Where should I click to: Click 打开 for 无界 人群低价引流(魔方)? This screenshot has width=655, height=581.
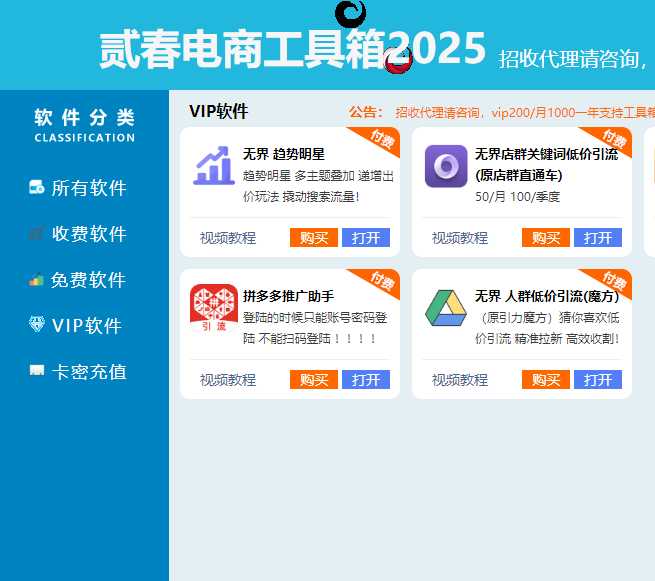(x=598, y=380)
